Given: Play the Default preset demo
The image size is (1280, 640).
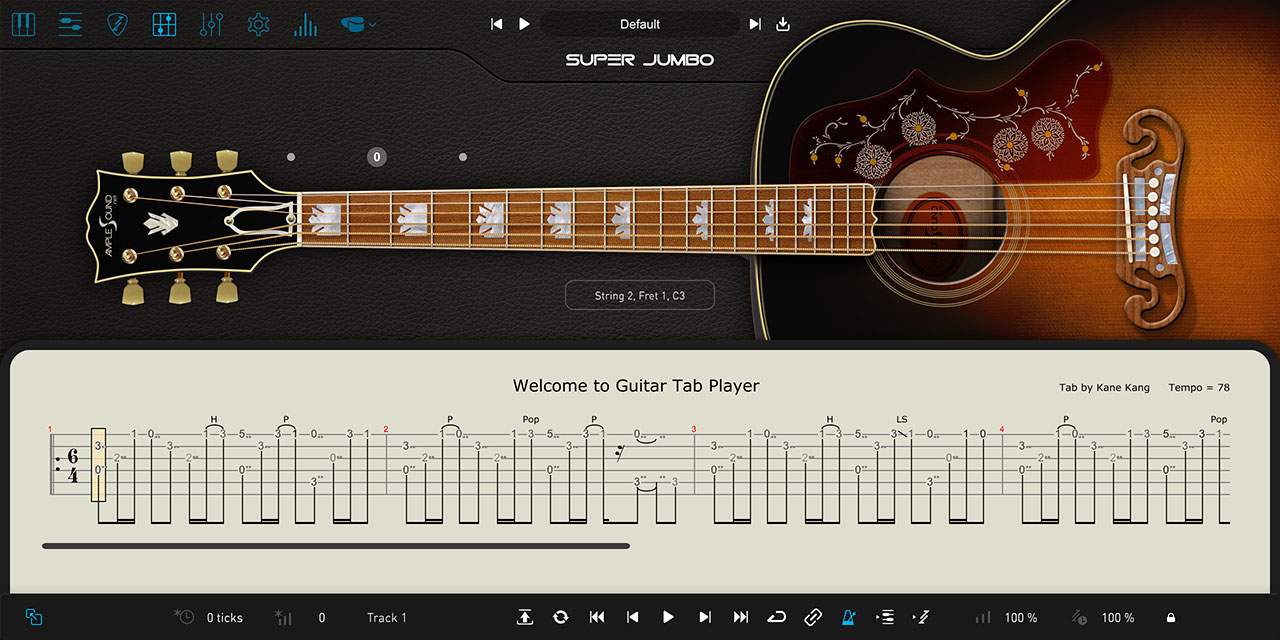Looking at the screenshot, I should pos(524,24).
